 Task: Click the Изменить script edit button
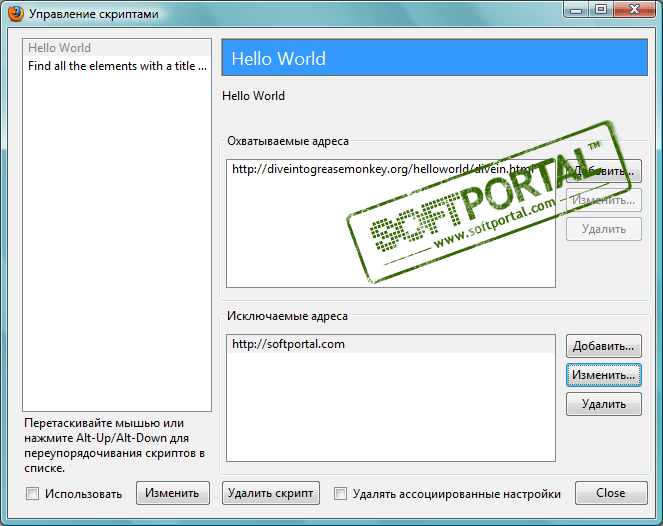173,493
